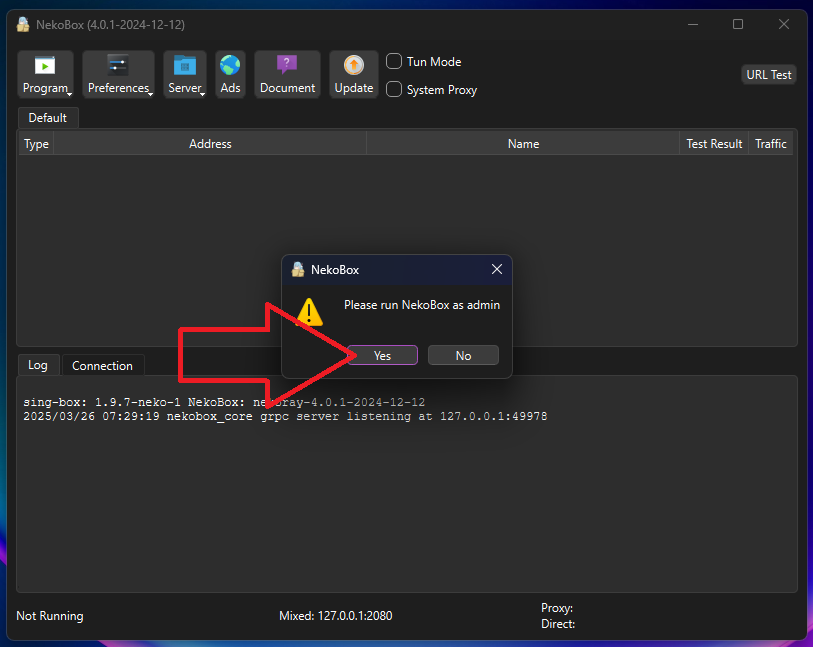Click the 'Direct:' status label
Viewport: 813px width, 647px height.
(558, 624)
